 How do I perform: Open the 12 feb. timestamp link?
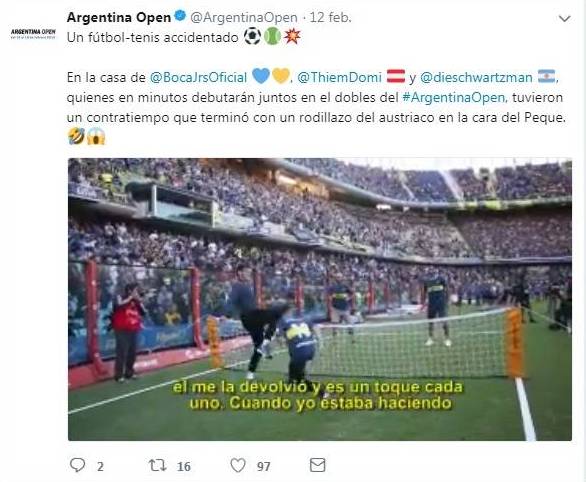(x=330, y=18)
